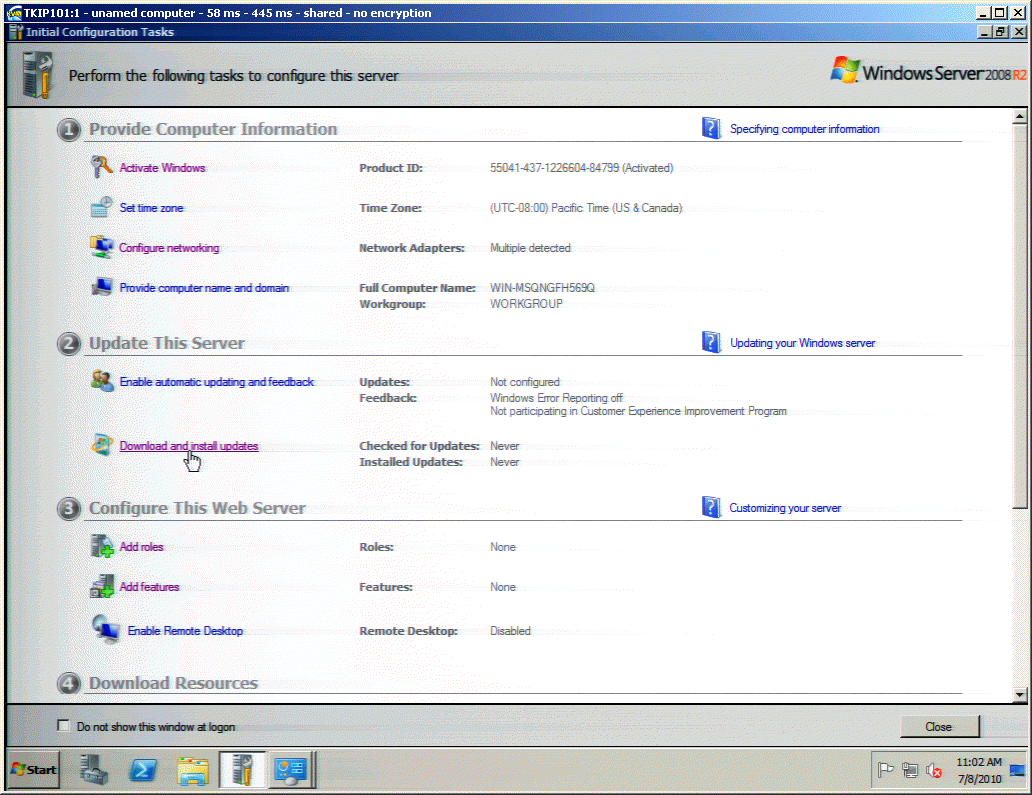This screenshot has height=795, width=1032.
Task: Click the Provide Computer Information heading
Action: click(213, 129)
